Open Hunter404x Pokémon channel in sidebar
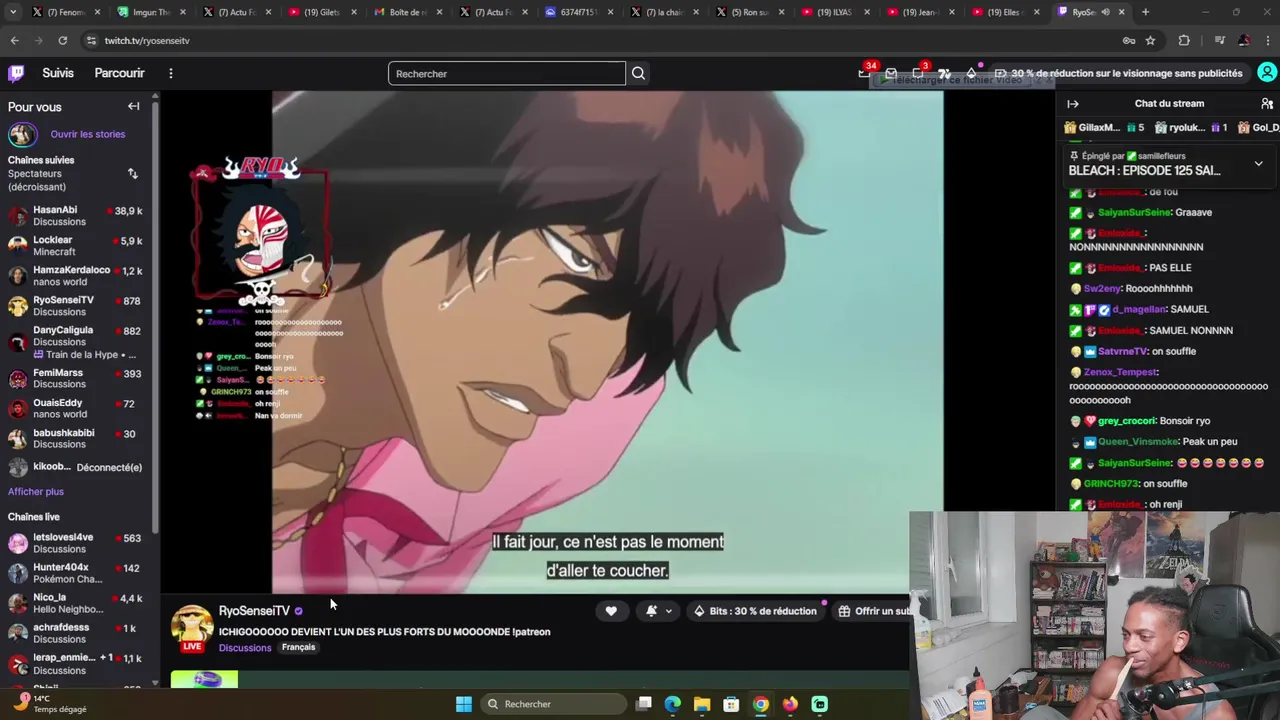1280x720 pixels. coord(75,573)
